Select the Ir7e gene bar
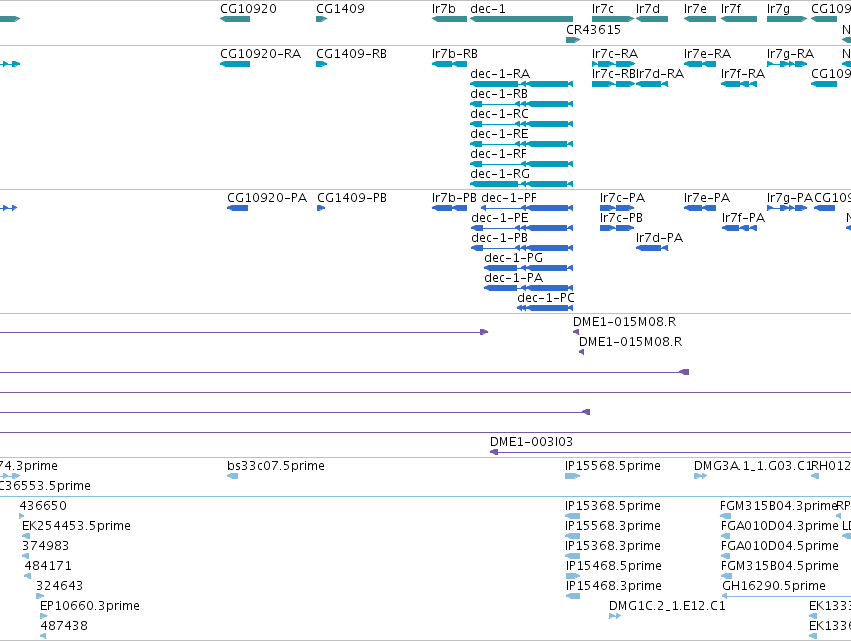This screenshot has width=851, height=641. (700, 19)
